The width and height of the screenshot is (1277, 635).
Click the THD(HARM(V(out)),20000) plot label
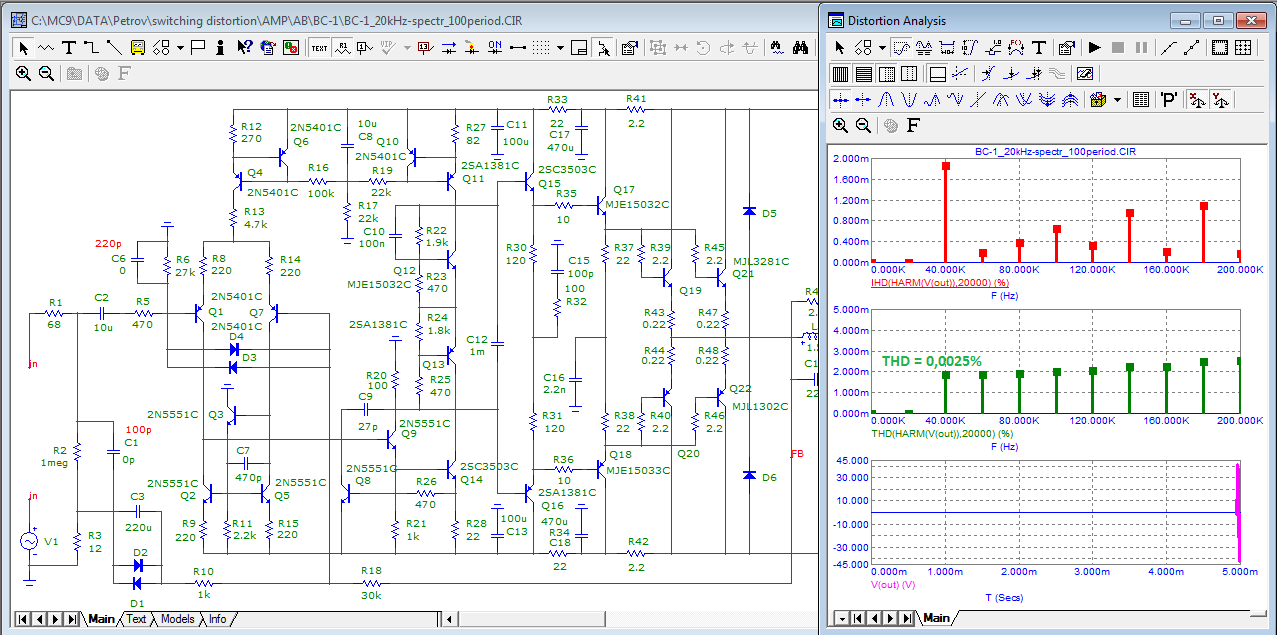tap(942, 432)
